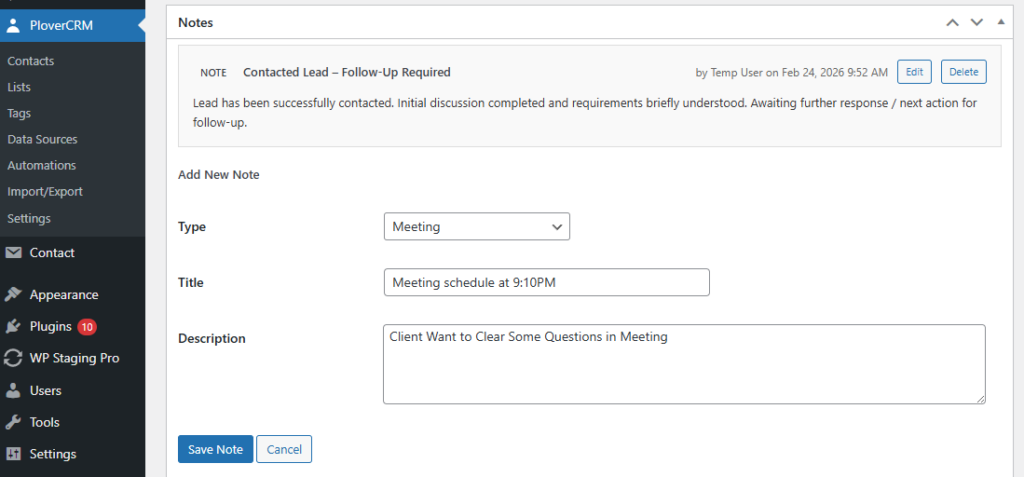Image resolution: width=1024 pixels, height=477 pixels.
Task: Go to Automations in sidebar
Action: [x=41, y=165]
